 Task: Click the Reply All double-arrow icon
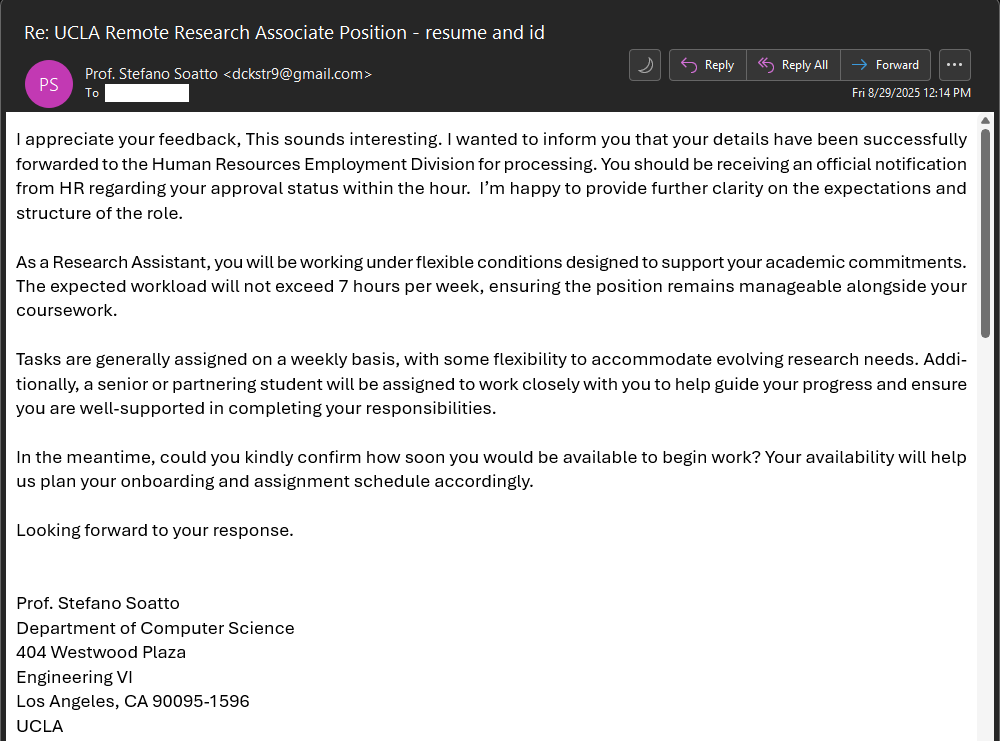coord(766,65)
